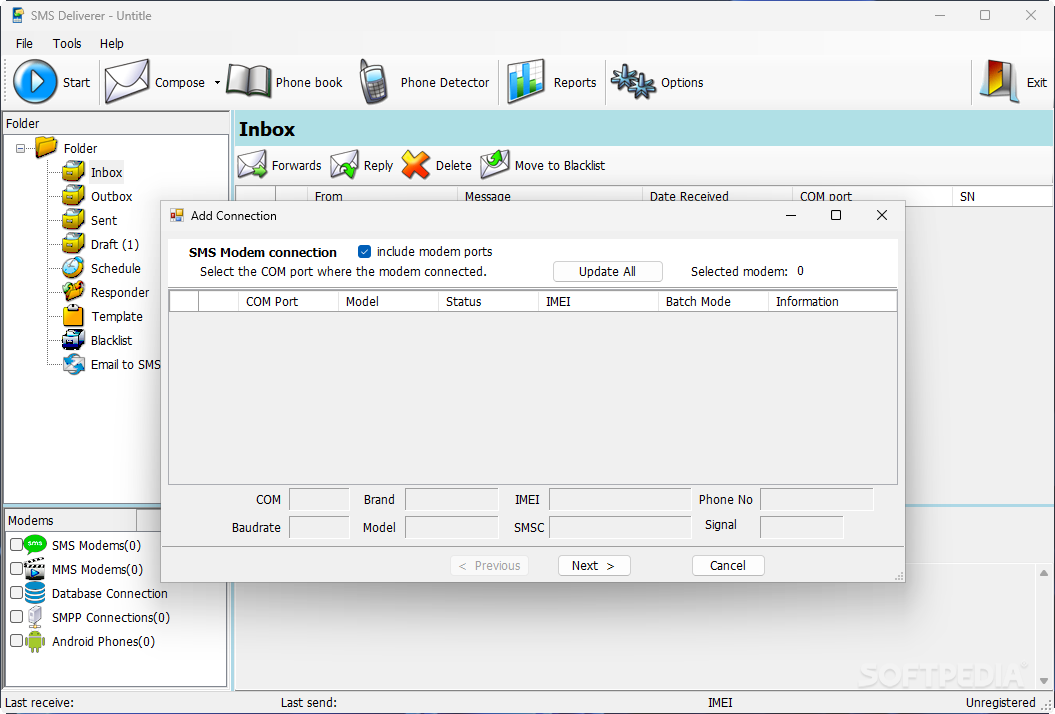Click the SMS Deliverer title bar icon
Viewport: 1055px width, 714px height.
click(x=18, y=15)
